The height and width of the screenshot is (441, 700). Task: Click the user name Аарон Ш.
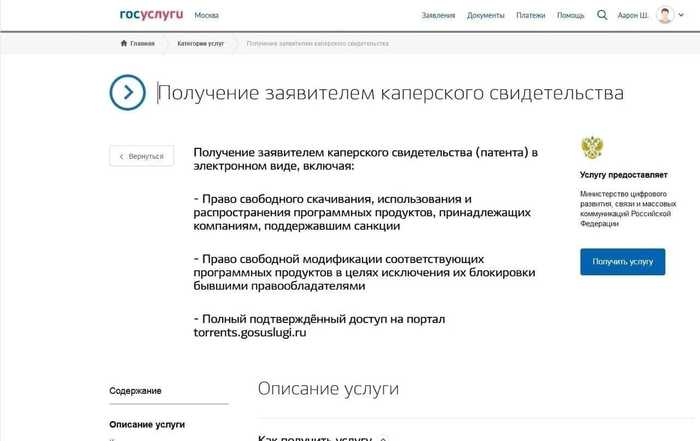pyautogui.click(x=632, y=15)
